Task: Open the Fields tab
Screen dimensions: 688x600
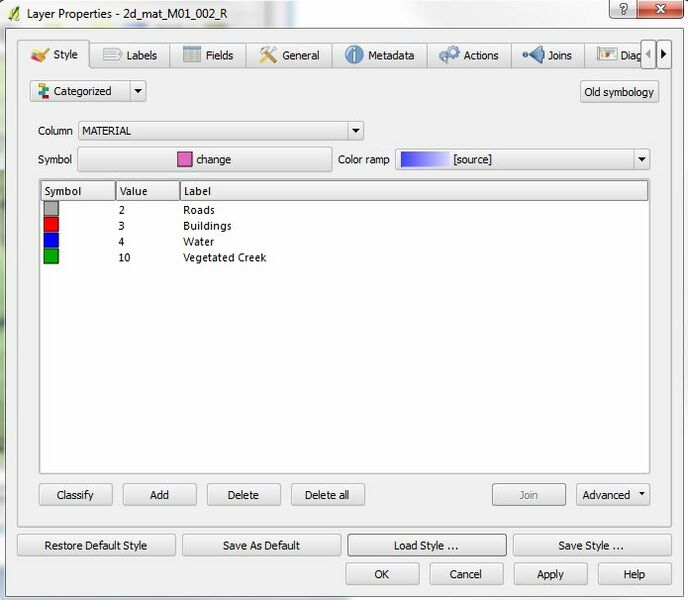Action: coord(207,55)
